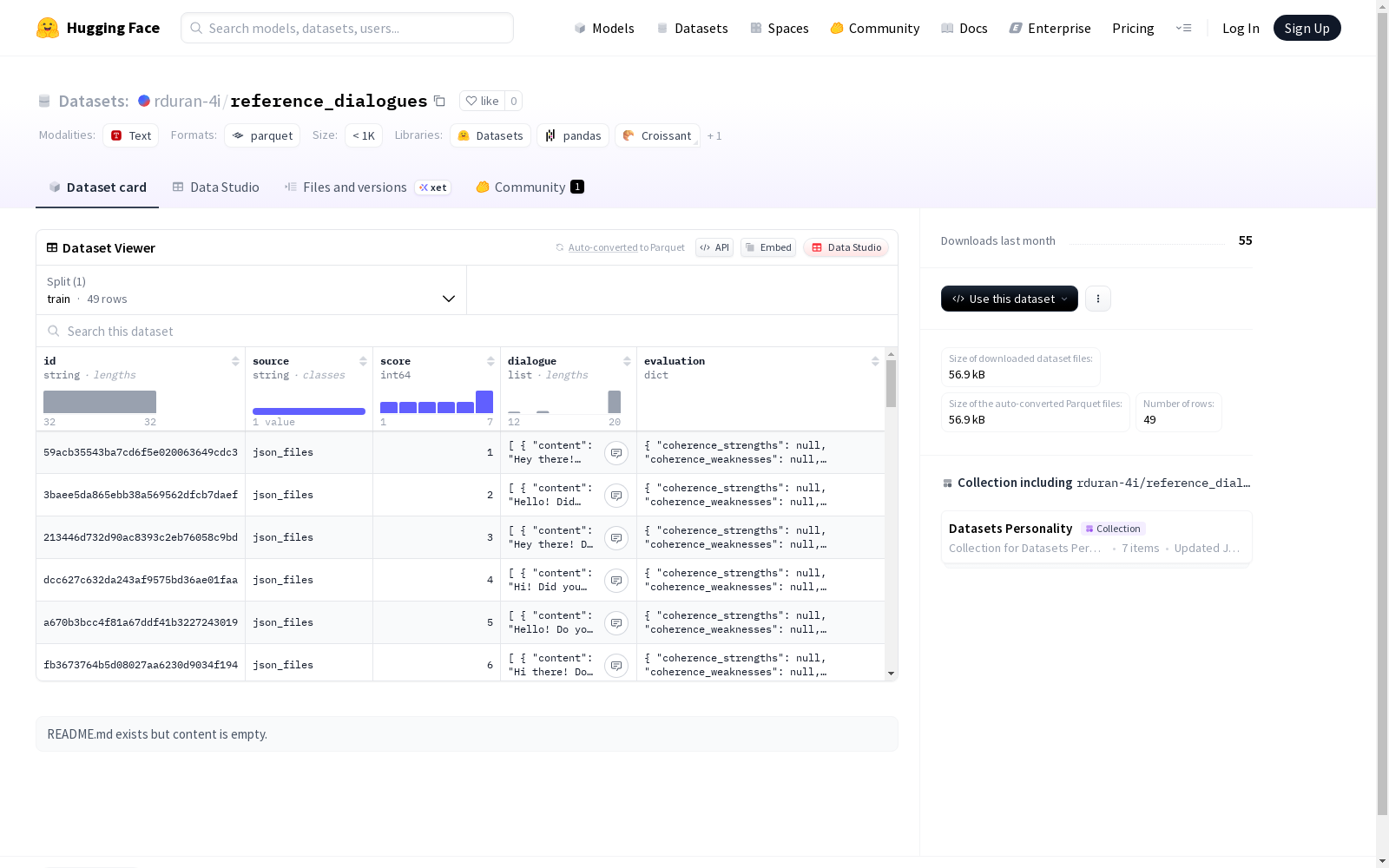Open Enterprise in the top navigation
1389x868 pixels.
pyautogui.click(x=1050, y=28)
